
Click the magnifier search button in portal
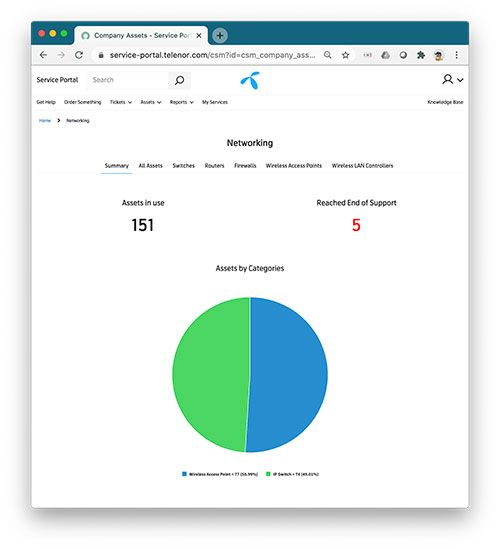pyautogui.click(x=179, y=80)
